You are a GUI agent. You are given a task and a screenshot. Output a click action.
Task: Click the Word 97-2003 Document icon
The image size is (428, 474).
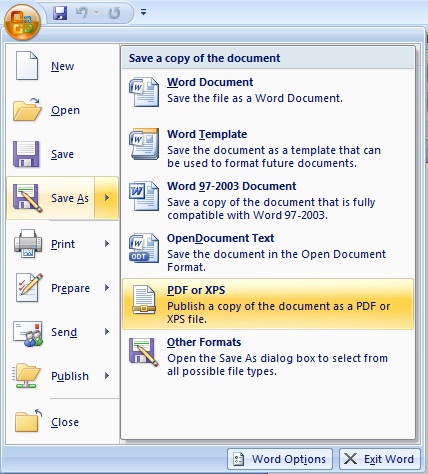(x=144, y=196)
